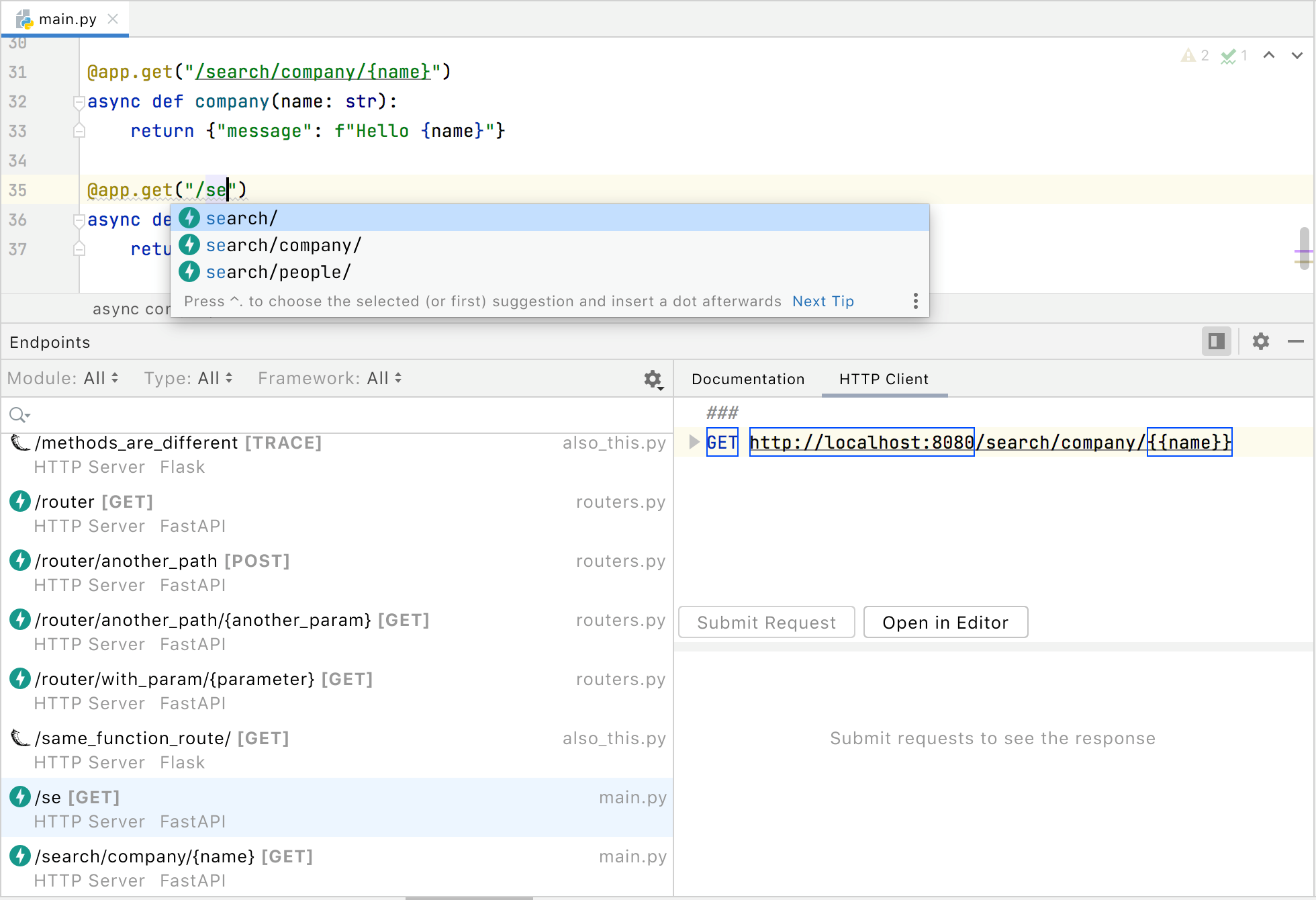Screen dimensions: 1316x900
Task: Open the kebab menu in the completion popup
Action: (x=915, y=301)
